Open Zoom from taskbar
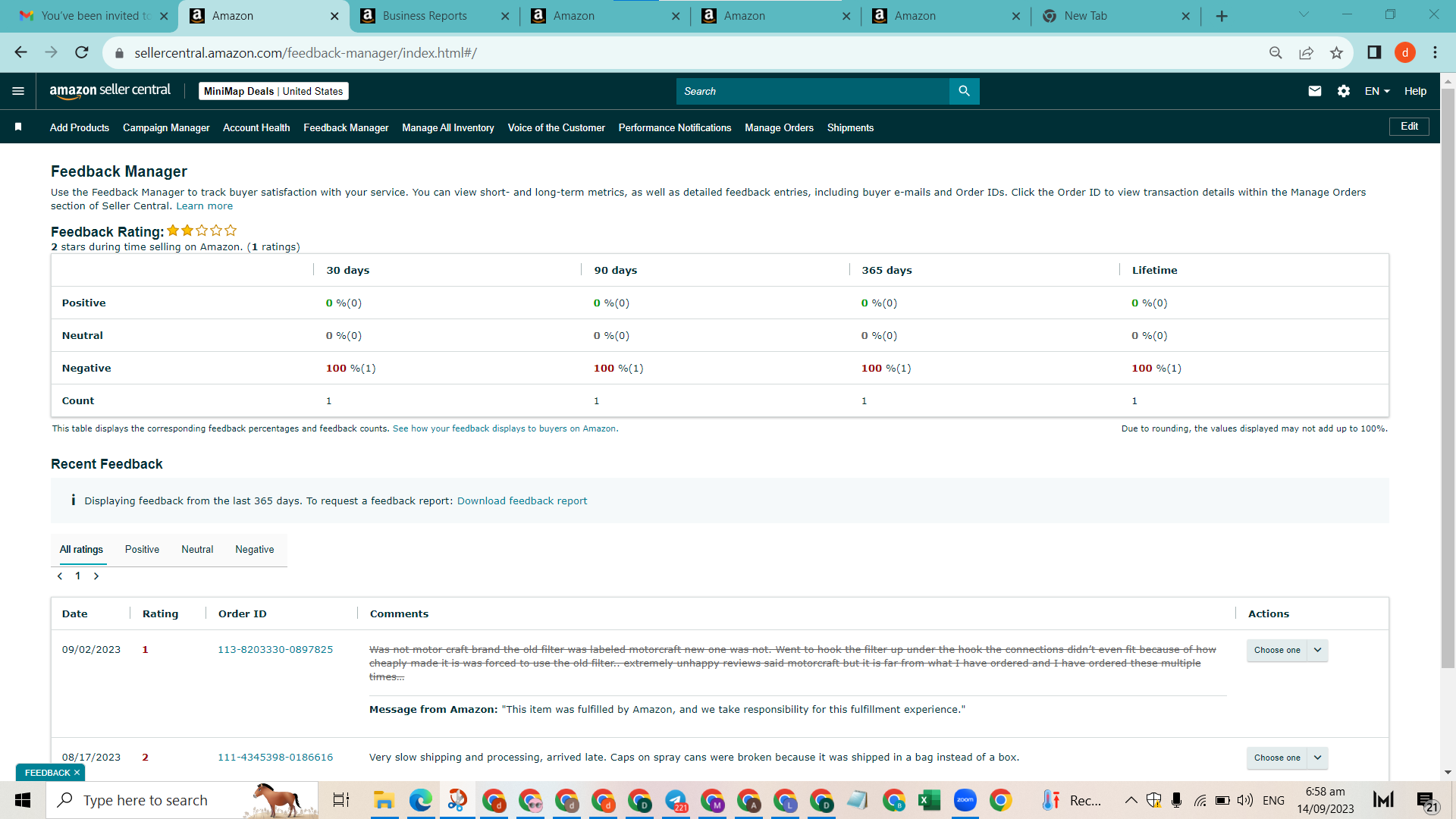This screenshot has width=1456, height=819. tap(965, 800)
